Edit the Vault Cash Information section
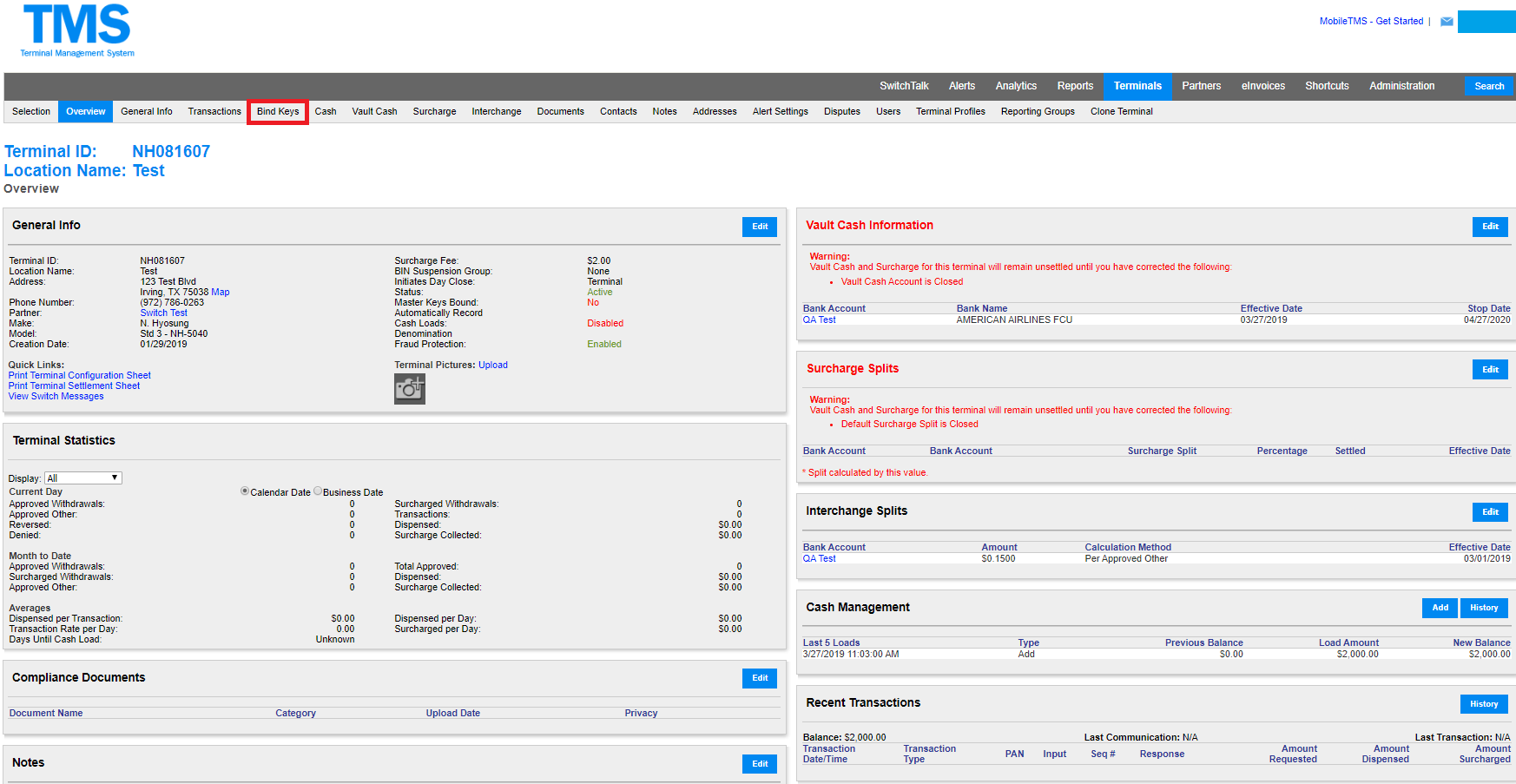 pyautogui.click(x=1490, y=227)
